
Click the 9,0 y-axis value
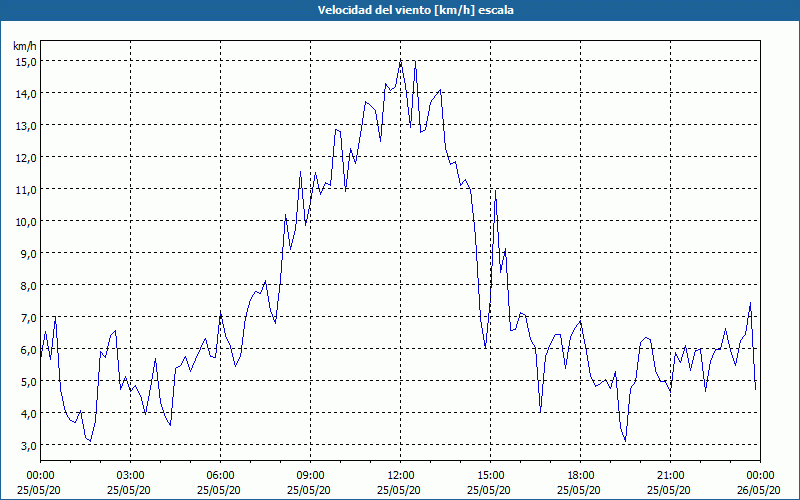pyautogui.click(x=28, y=254)
